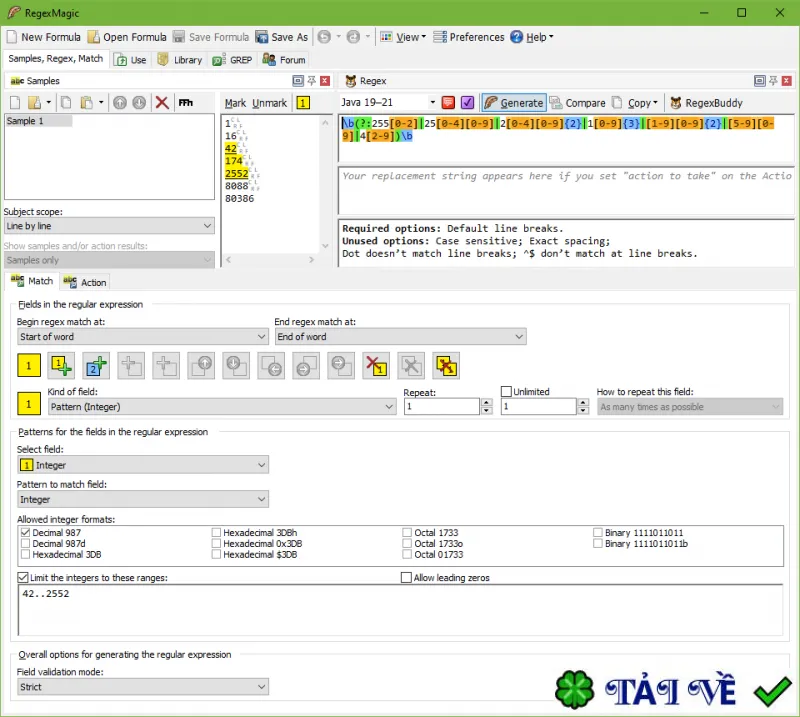Expand the Copy dropdown arrow
This screenshot has height=717, width=800.
(655, 103)
